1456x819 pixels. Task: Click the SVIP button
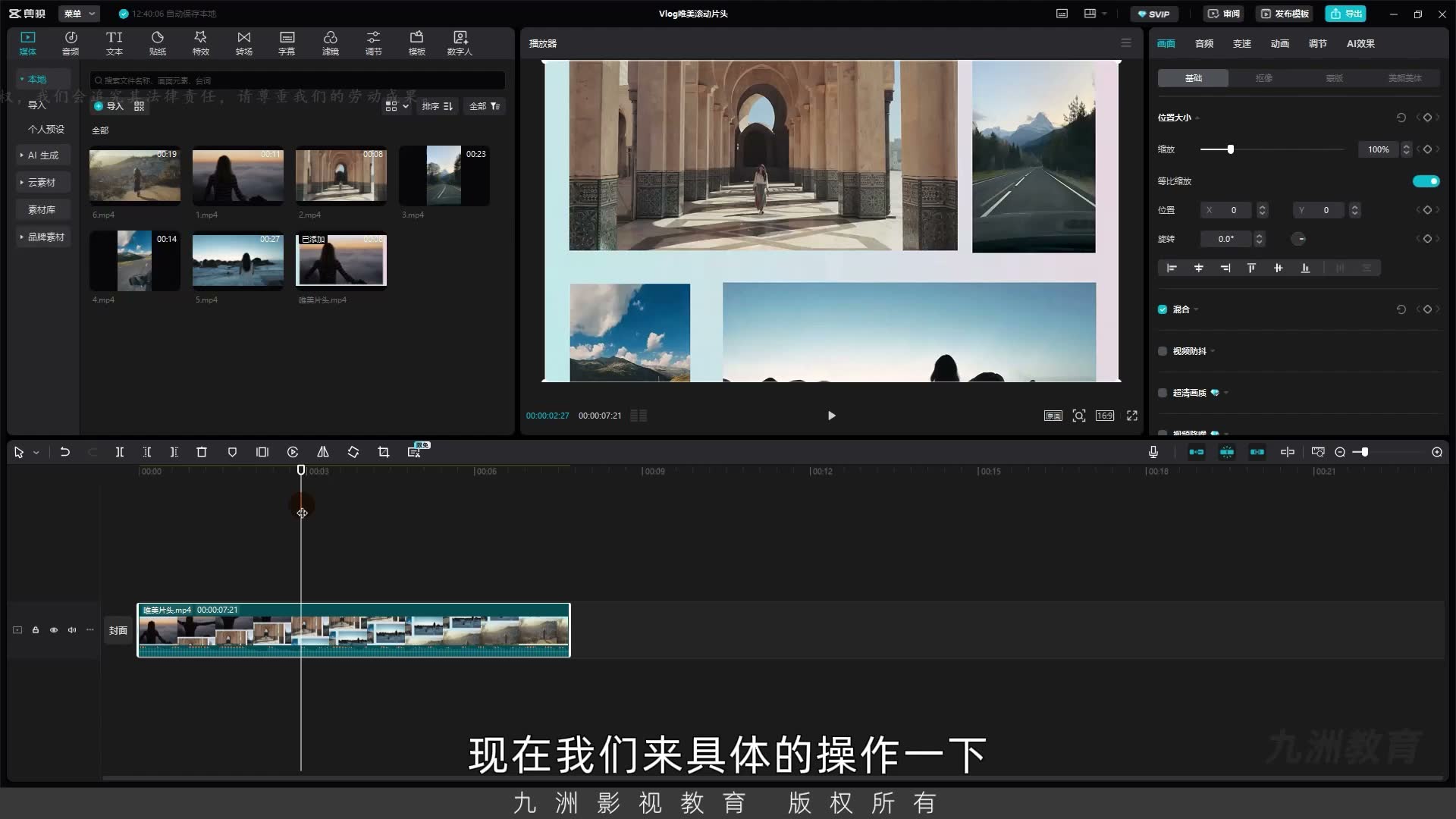click(1154, 14)
